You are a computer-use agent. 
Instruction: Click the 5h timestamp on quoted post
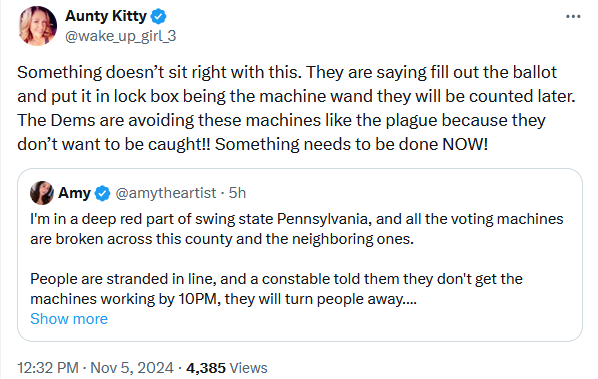(237, 193)
